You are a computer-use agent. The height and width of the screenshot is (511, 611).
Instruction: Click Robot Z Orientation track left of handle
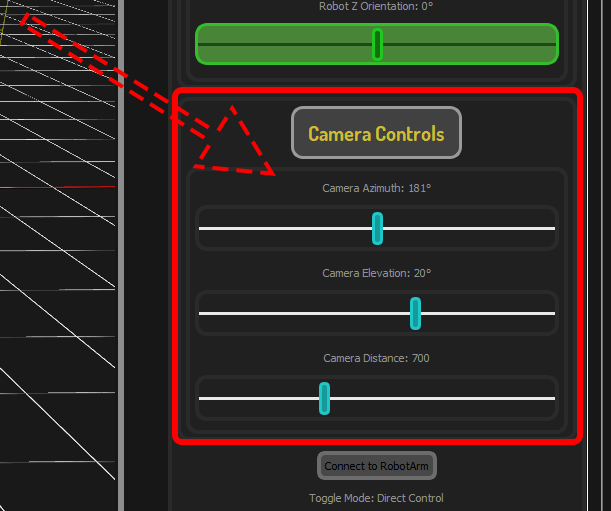click(285, 44)
